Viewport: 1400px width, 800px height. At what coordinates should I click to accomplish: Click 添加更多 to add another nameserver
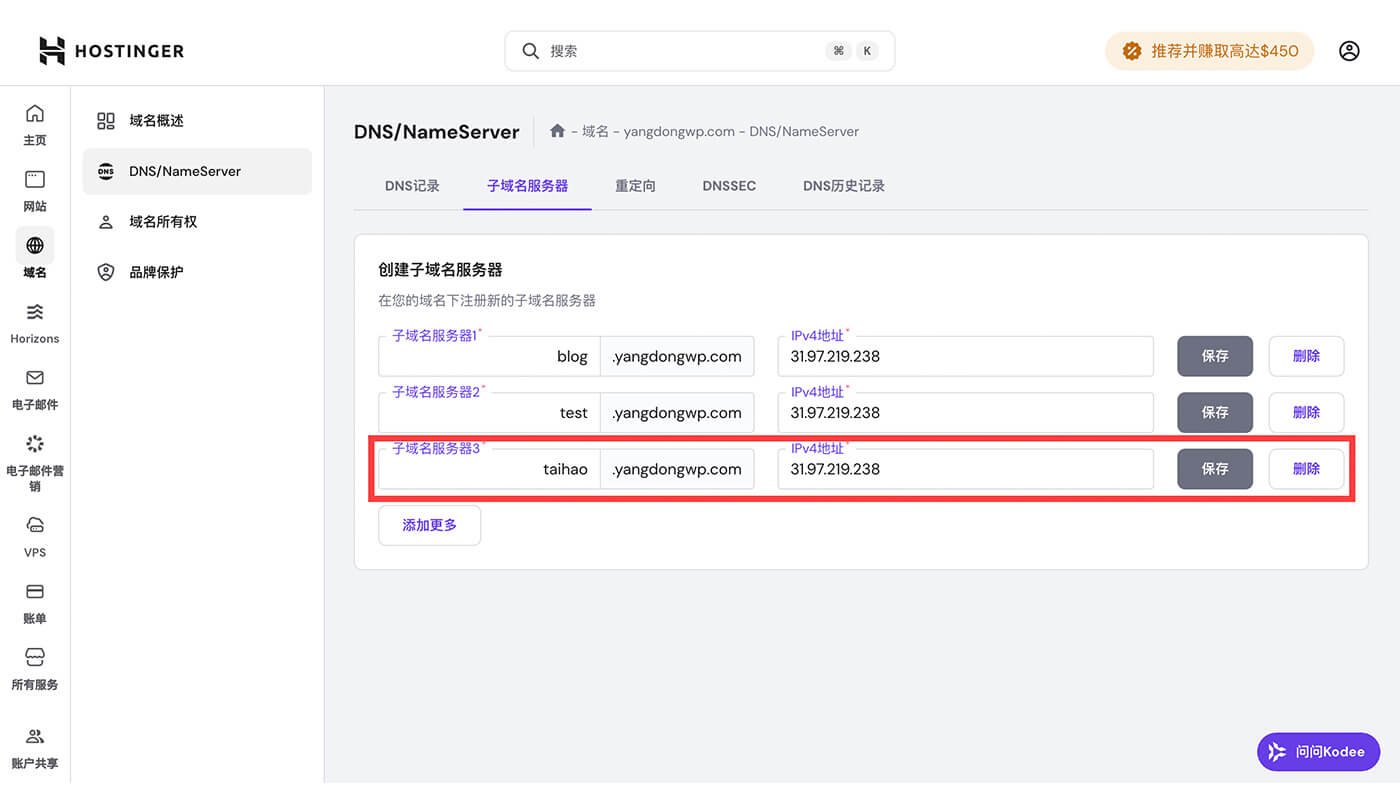[x=429, y=524]
